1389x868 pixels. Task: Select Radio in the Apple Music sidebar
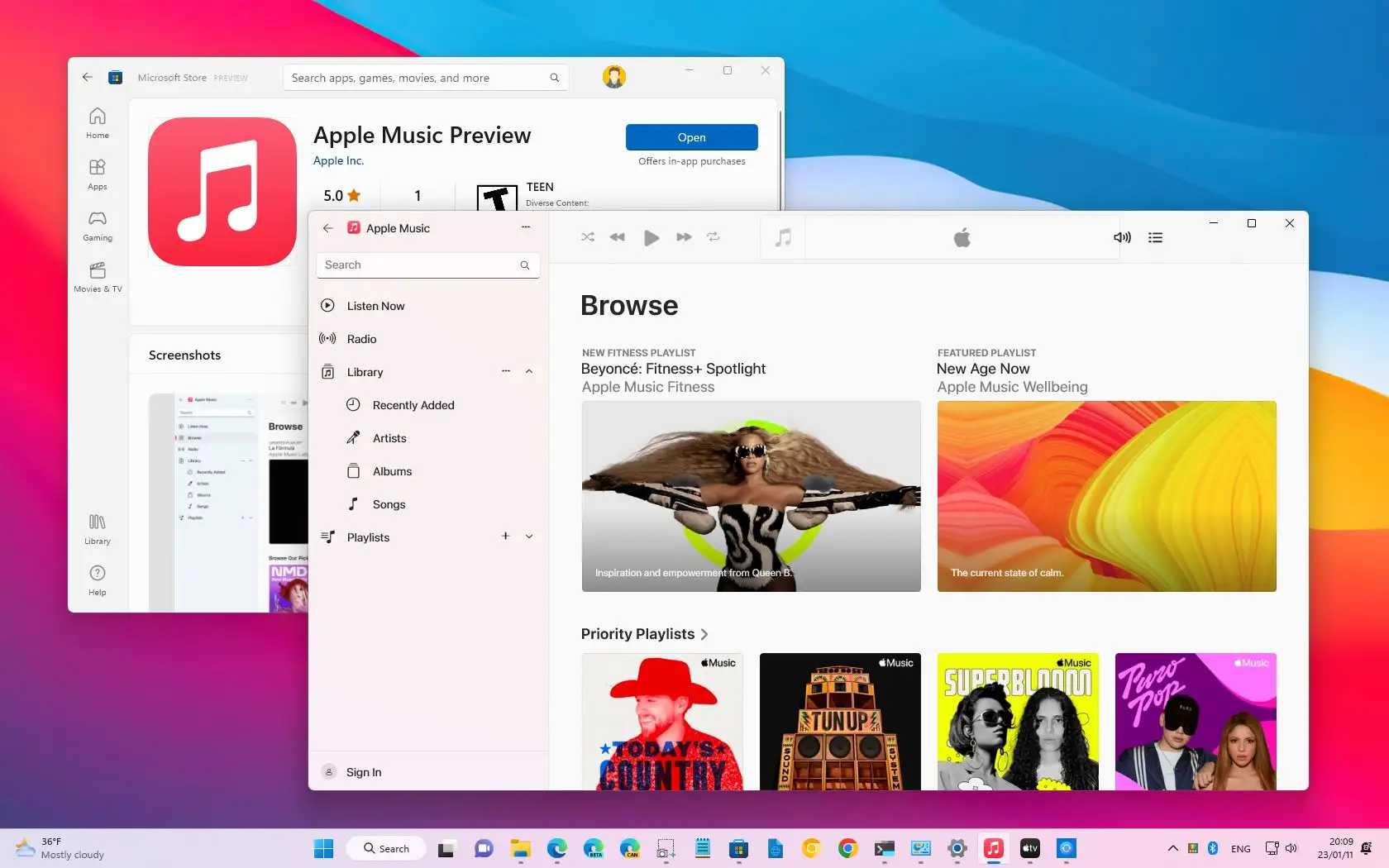[x=360, y=339]
